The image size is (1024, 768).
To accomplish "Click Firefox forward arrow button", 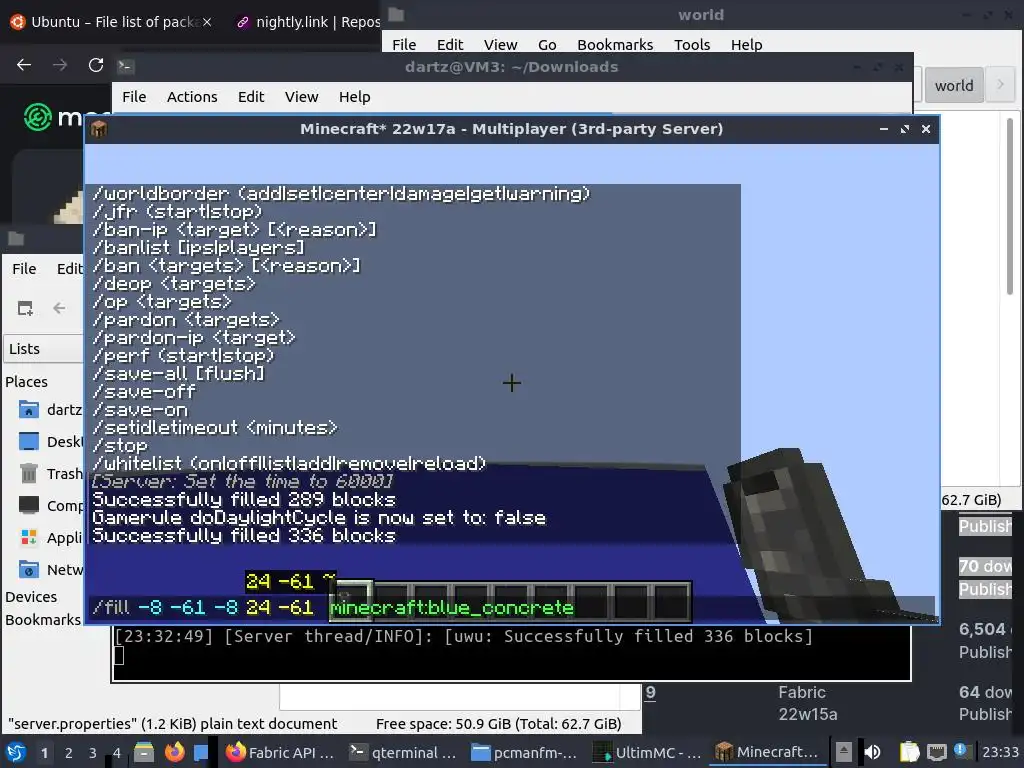I will coord(60,65).
